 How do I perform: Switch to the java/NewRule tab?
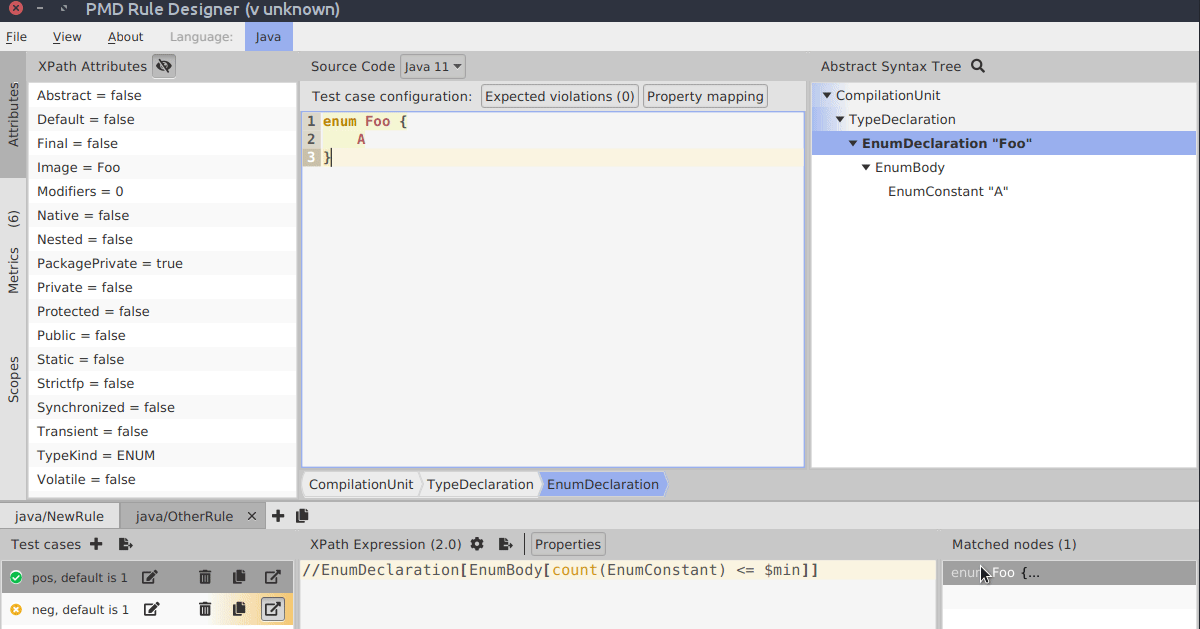point(59,516)
